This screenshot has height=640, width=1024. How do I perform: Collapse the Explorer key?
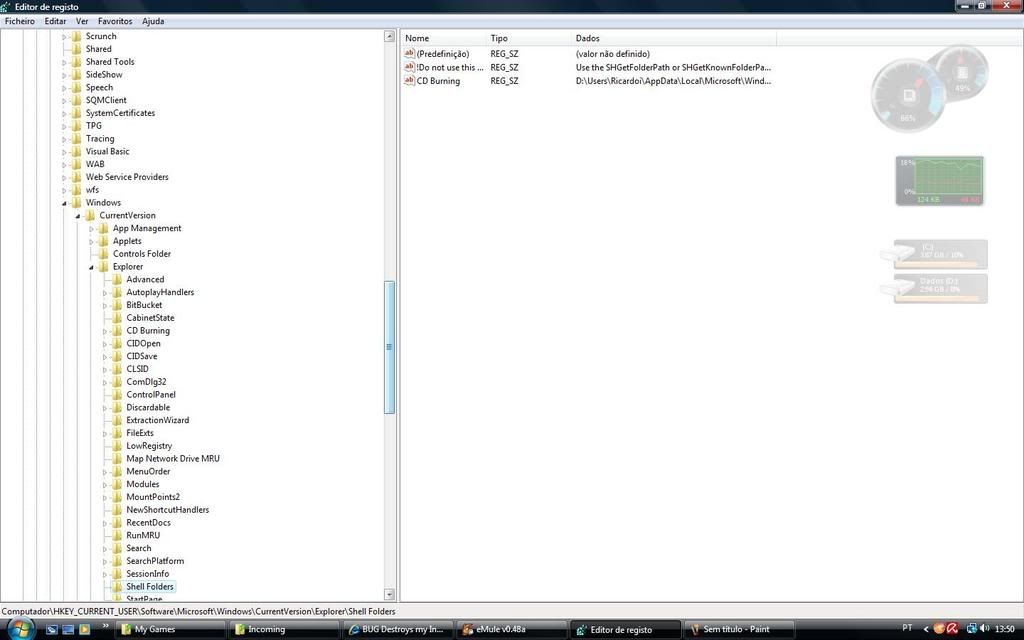[x=91, y=267]
